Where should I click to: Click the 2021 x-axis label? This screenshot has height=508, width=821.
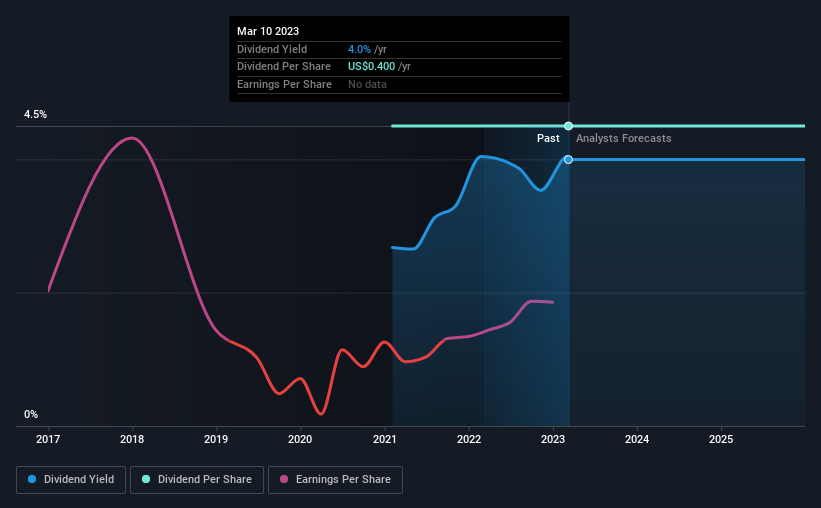[384, 439]
